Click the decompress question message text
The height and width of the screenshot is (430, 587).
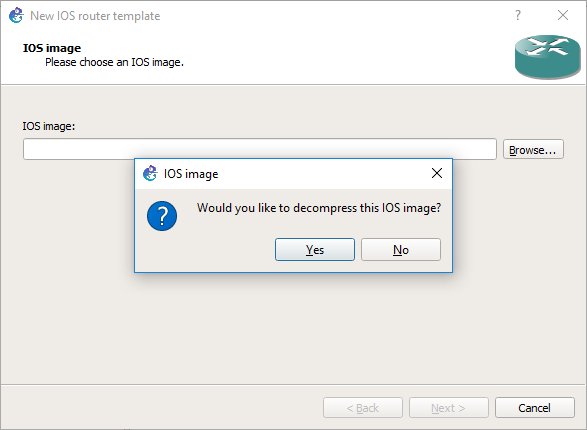click(x=319, y=208)
